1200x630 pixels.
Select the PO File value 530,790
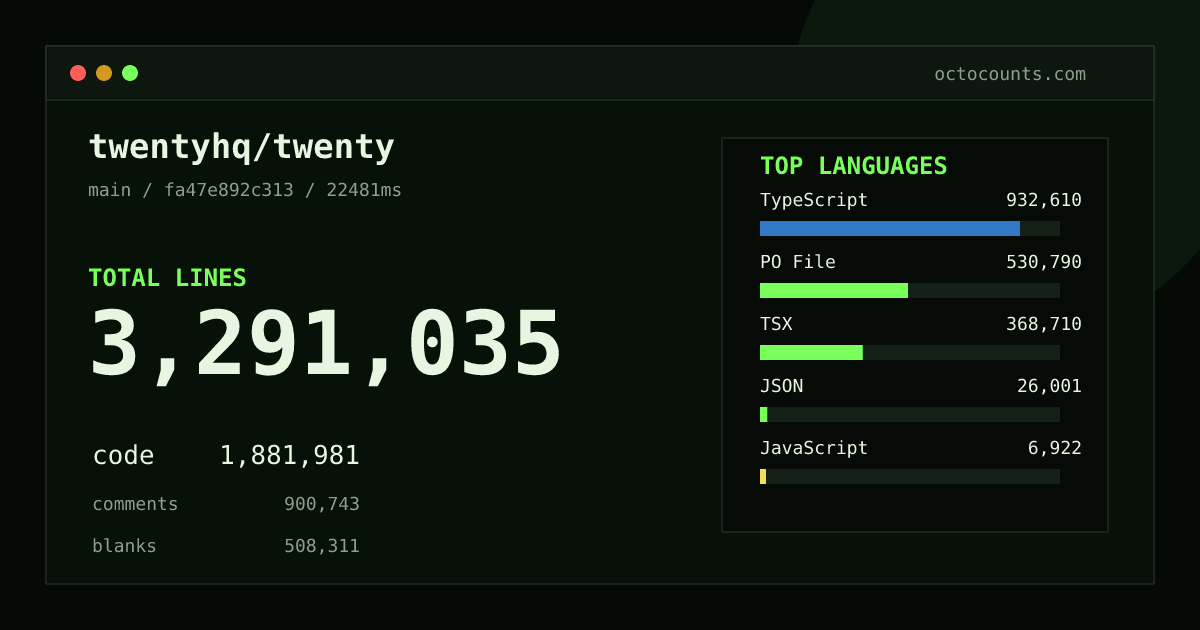coord(1044,262)
